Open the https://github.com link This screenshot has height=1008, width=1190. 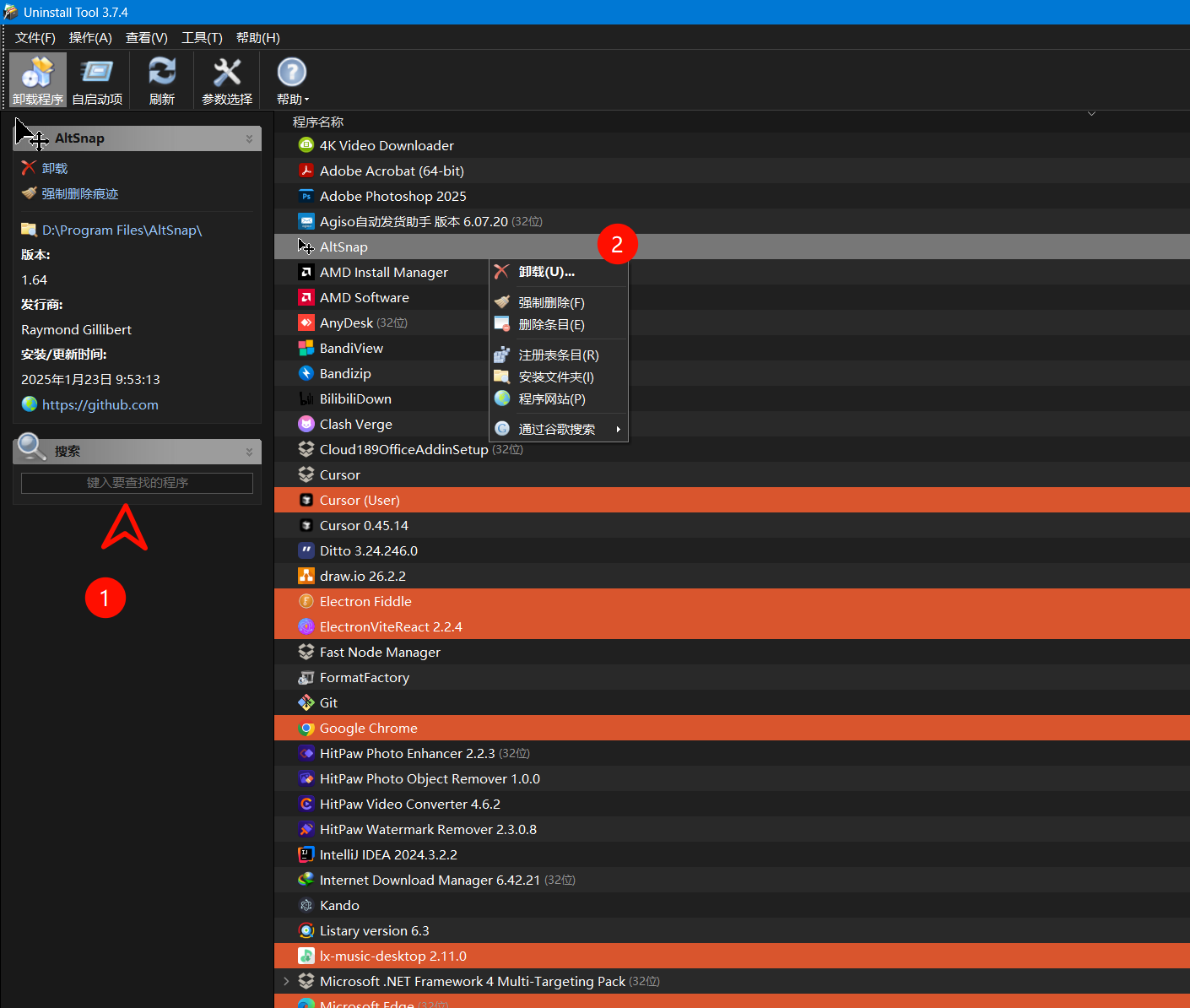[100, 404]
